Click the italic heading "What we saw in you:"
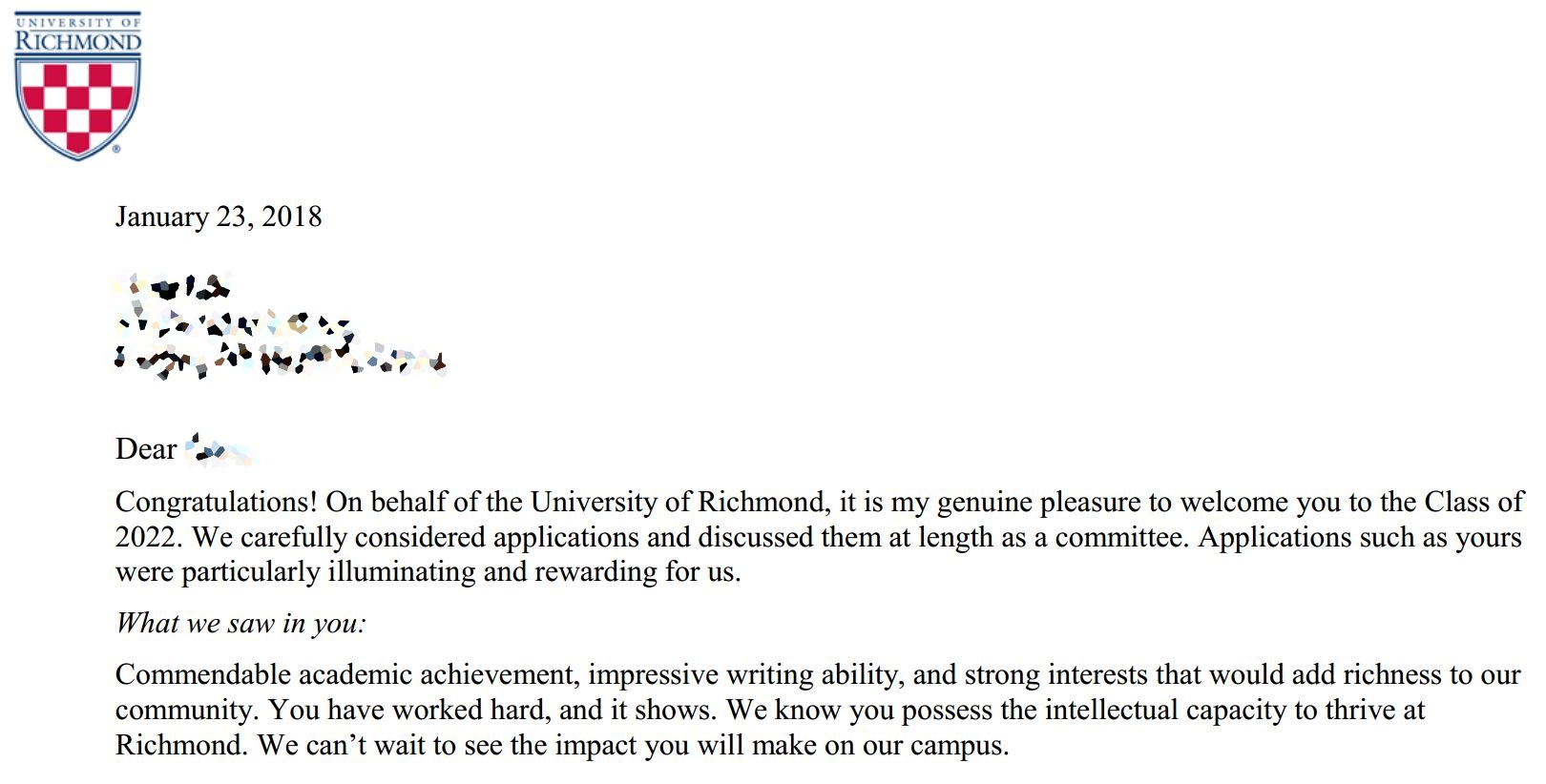Viewport: 1546px width, 784px height. [240, 624]
